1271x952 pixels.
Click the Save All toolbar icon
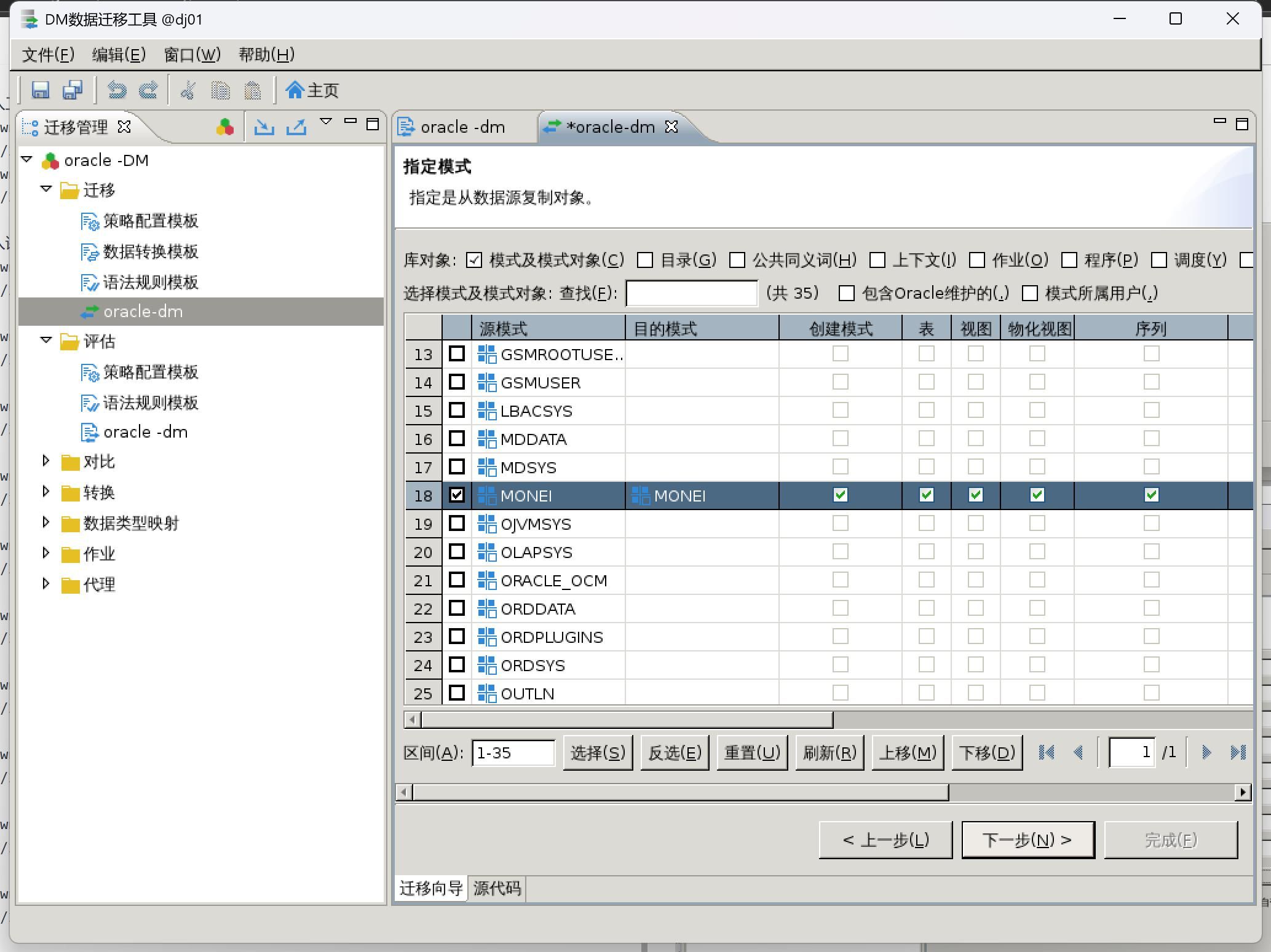coord(73,90)
